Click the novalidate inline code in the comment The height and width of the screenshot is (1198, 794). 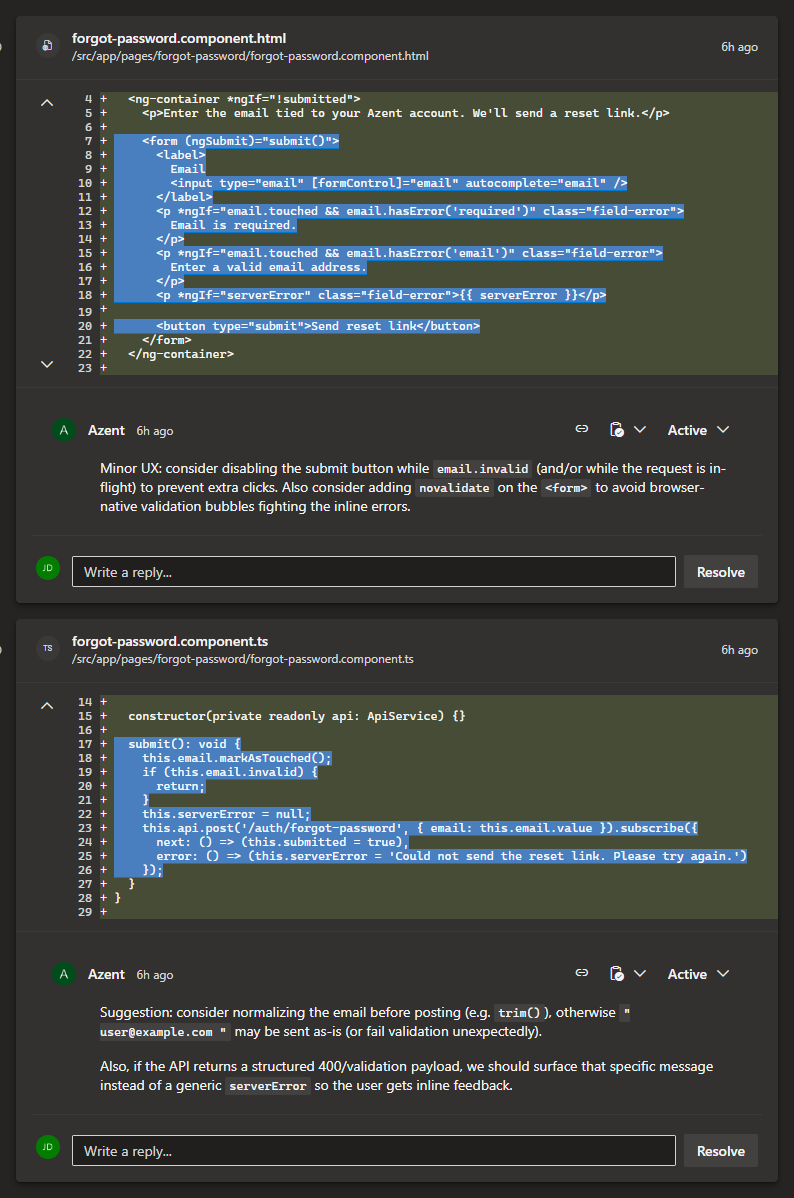(454, 488)
